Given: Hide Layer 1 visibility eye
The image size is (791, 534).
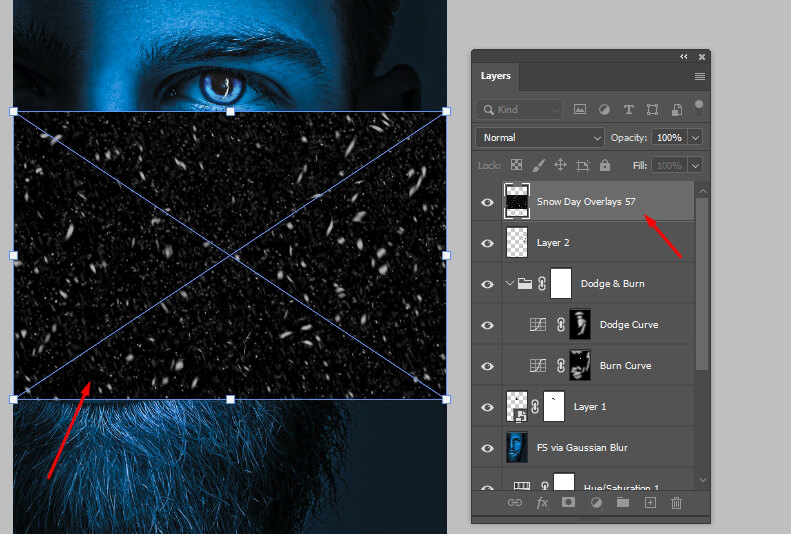Looking at the screenshot, I should coord(487,407).
